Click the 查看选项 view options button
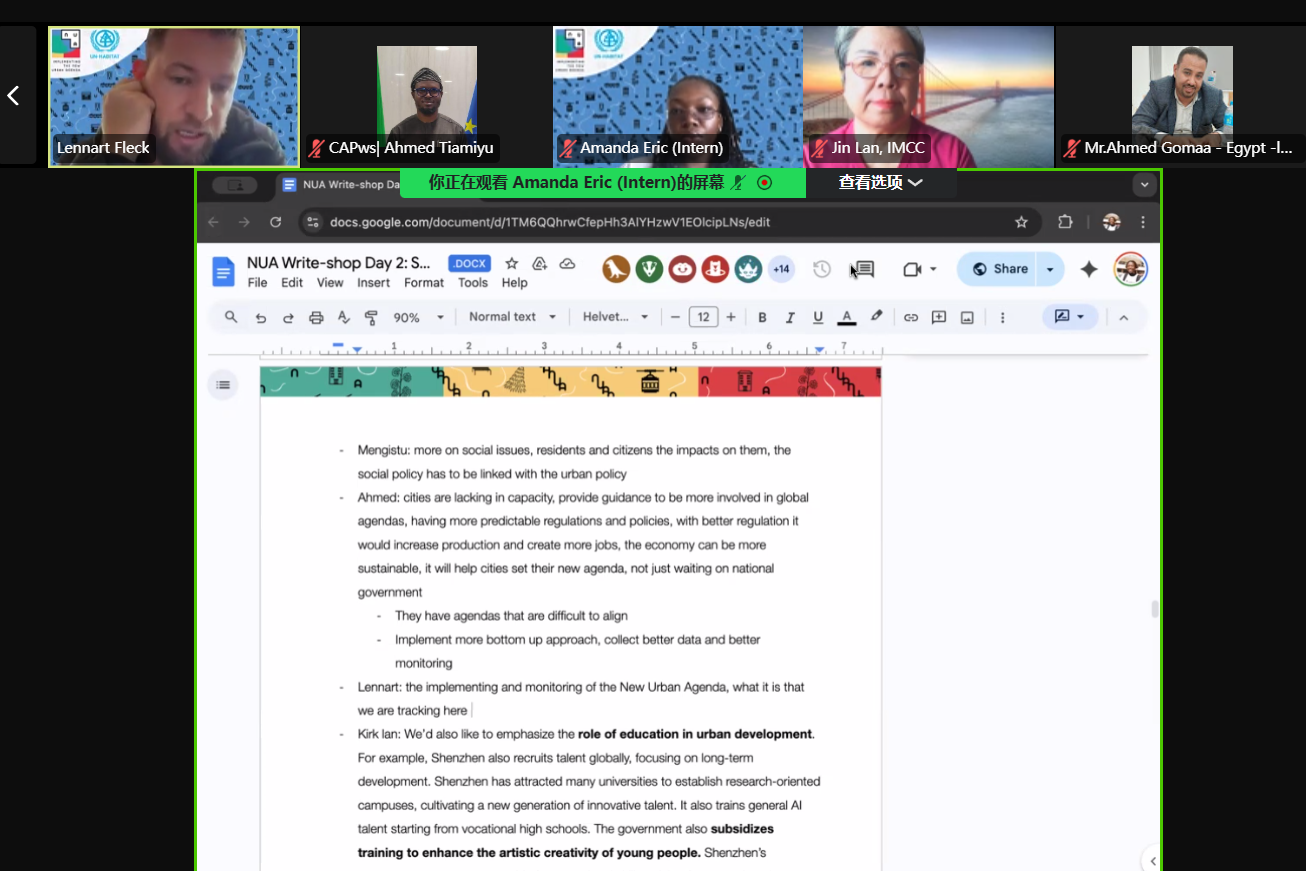The image size is (1306, 871). click(x=880, y=183)
